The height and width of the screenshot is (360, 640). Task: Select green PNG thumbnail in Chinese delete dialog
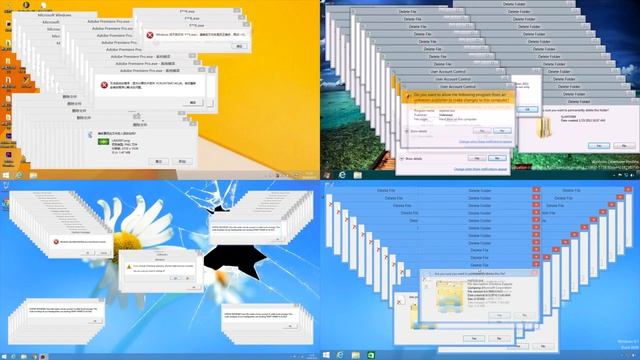(x=104, y=142)
